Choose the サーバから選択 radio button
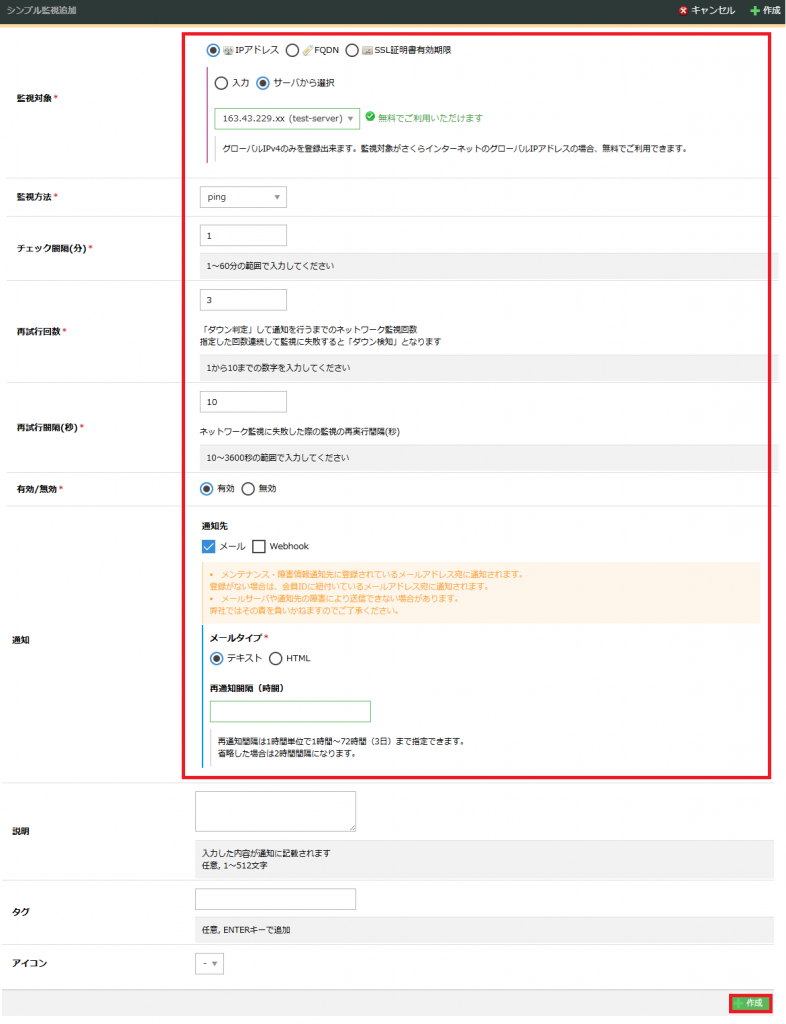 264,83
